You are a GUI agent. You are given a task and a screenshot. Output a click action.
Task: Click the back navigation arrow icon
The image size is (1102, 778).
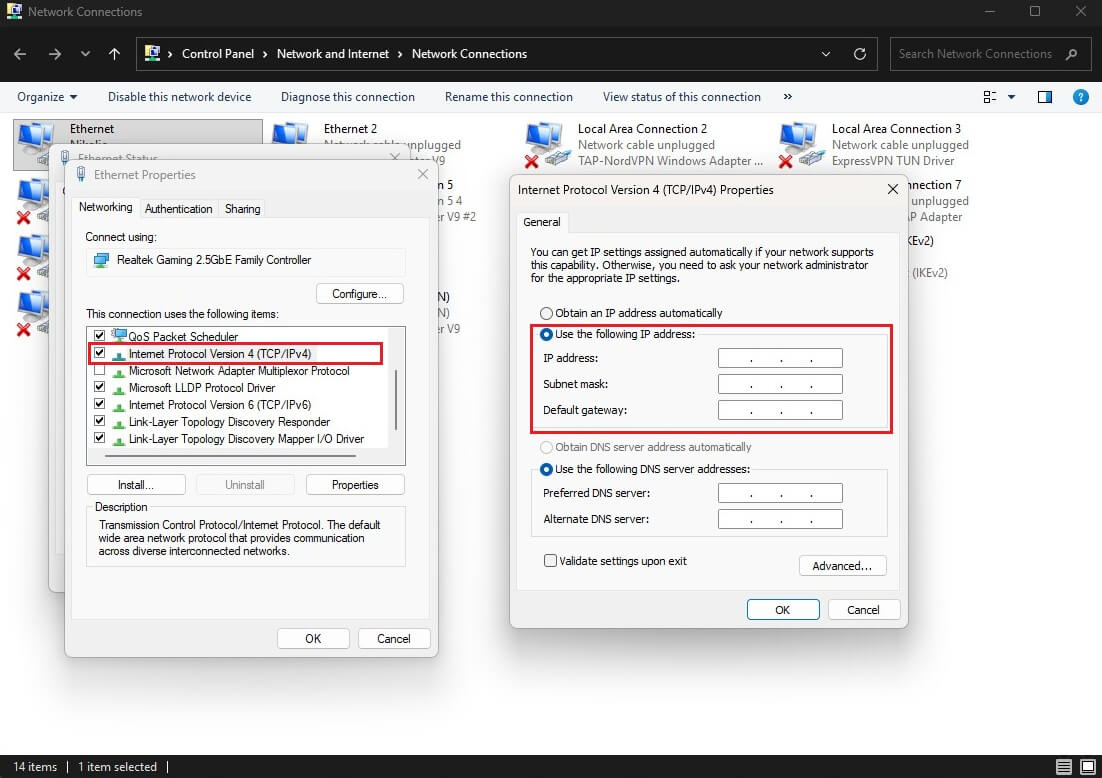point(20,53)
